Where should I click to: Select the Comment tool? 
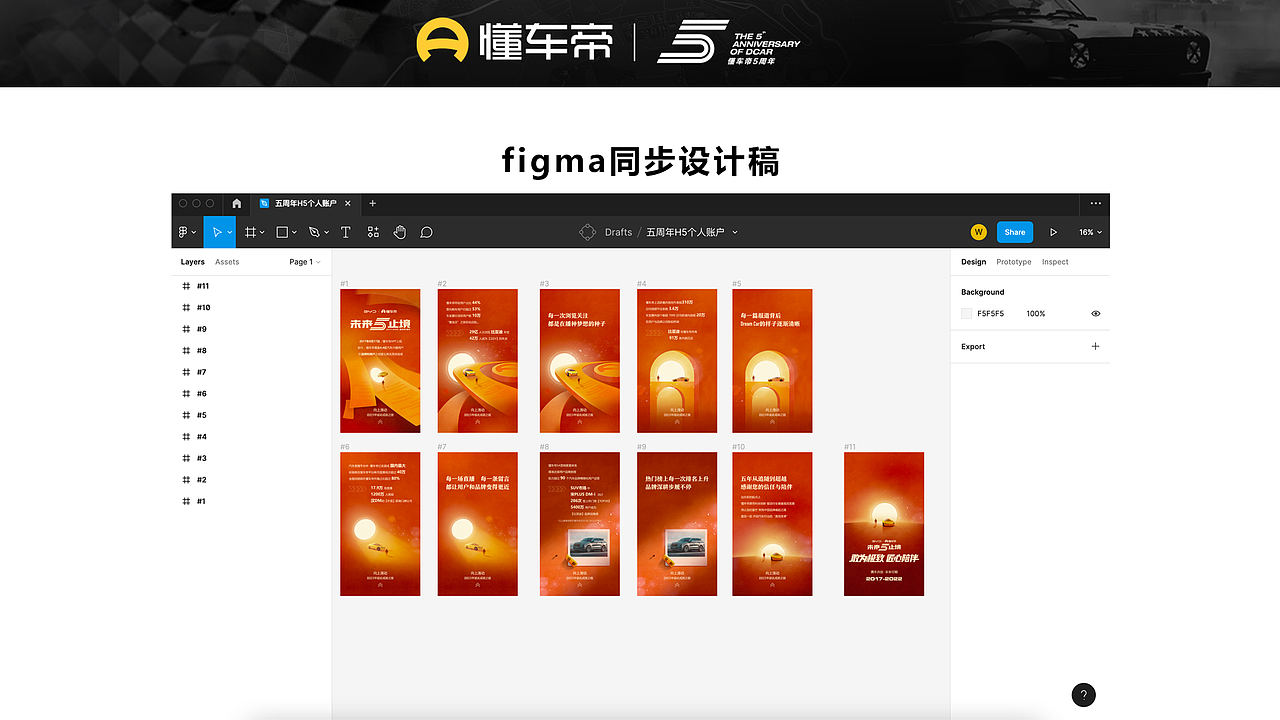pyautogui.click(x=426, y=232)
